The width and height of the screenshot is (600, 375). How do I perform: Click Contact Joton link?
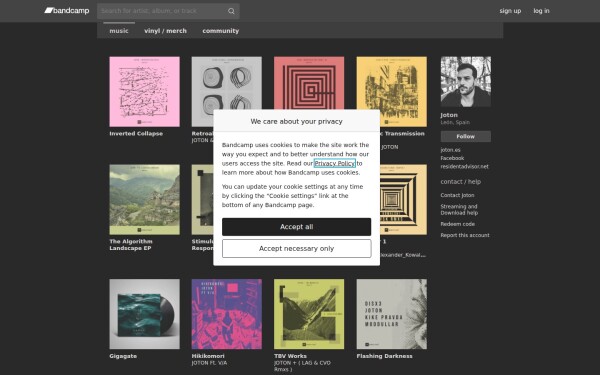457,195
